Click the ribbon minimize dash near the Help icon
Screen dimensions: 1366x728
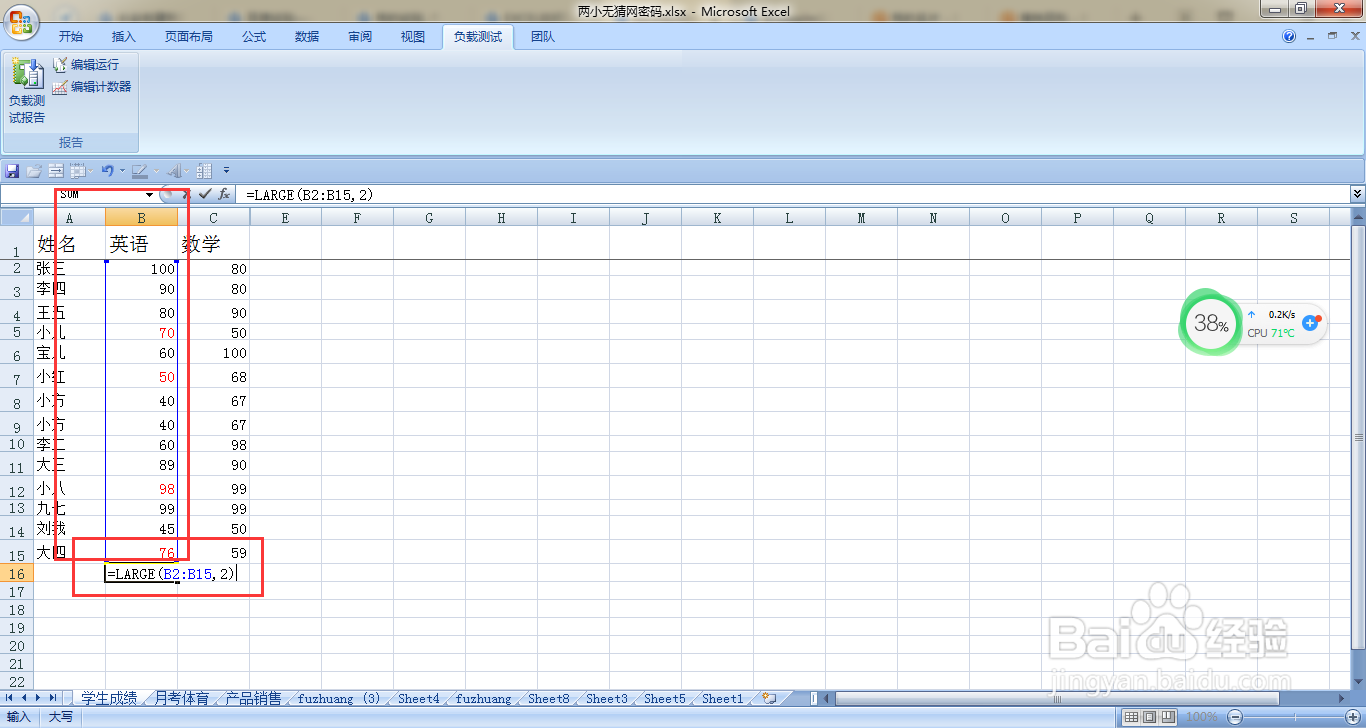click(x=1311, y=36)
